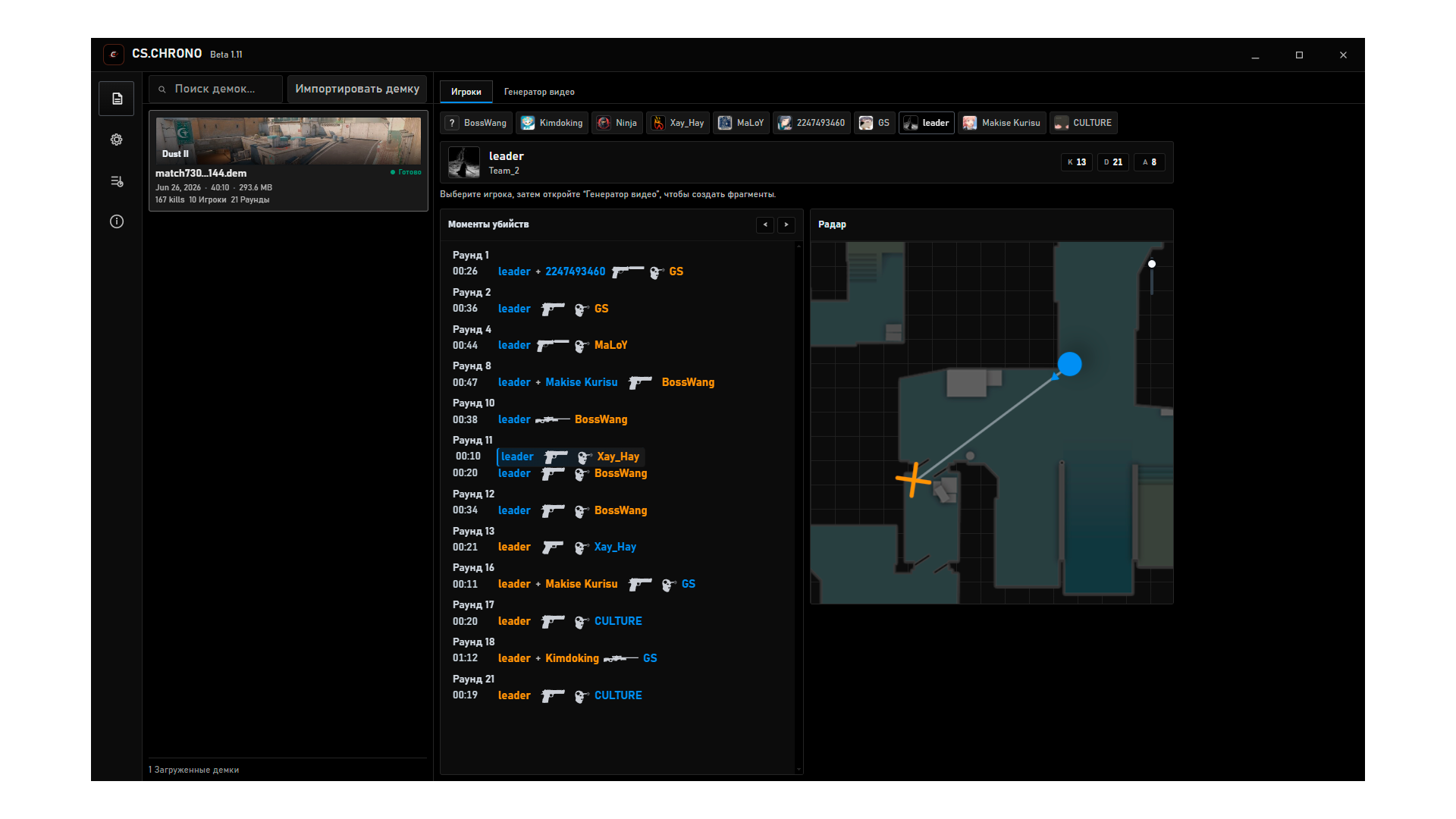Click the A 8 assists stat
Screen dimensions: 1456x819
pos(1150,162)
